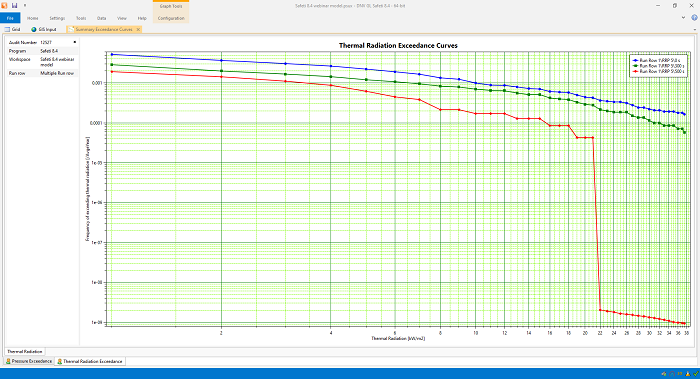This screenshot has height=379, width=700.
Task: Click the pin button in the info panel
Action: (75, 42)
